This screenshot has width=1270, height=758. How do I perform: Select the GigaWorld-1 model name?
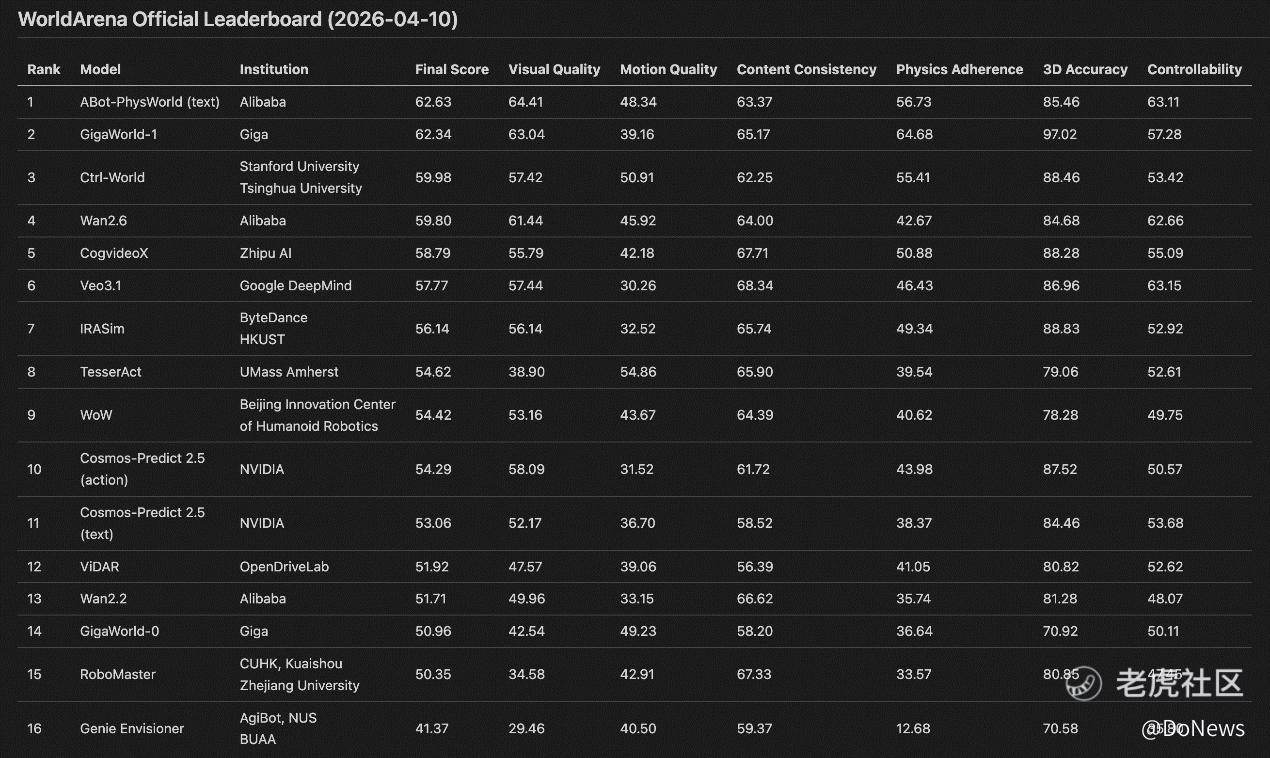pyautogui.click(x=119, y=134)
